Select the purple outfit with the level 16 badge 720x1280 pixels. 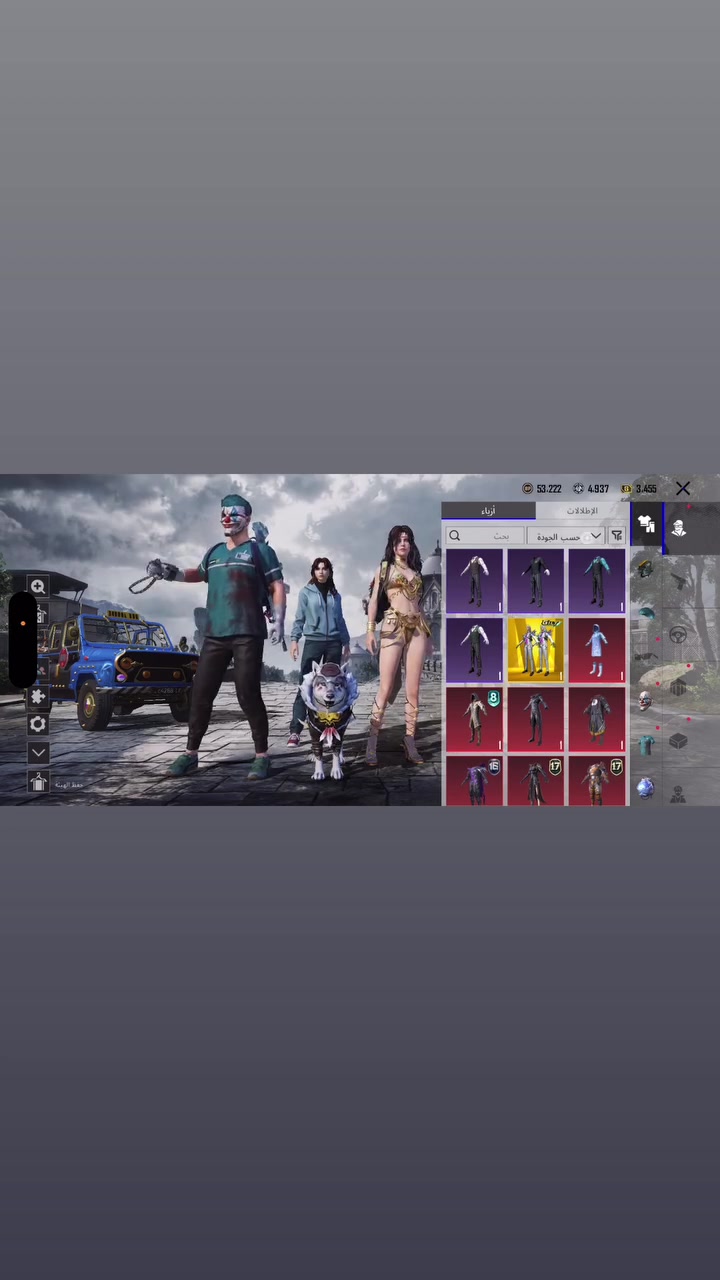(474, 781)
